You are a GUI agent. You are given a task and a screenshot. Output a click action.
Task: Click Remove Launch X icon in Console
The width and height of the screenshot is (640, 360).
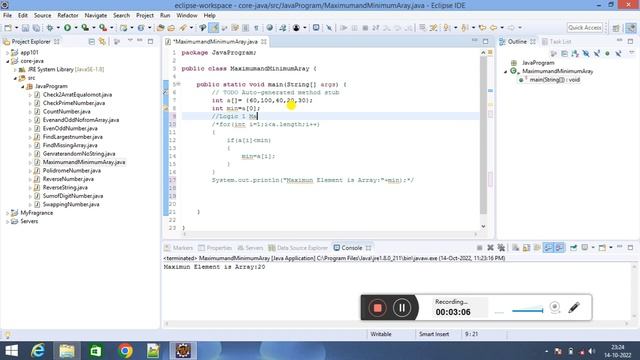490,248
